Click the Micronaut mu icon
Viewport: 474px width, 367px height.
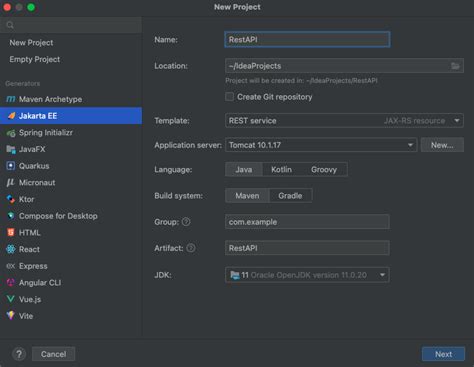[x=11, y=182]
